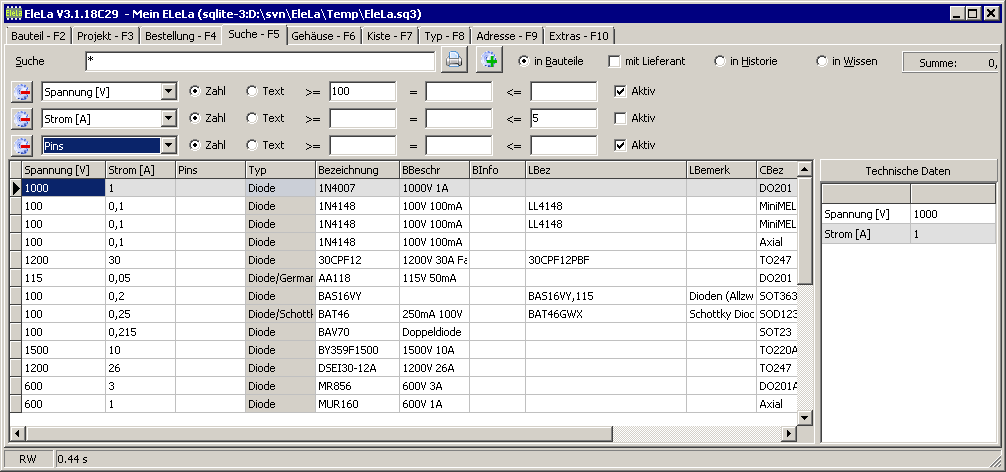The height and width of the screenshot is (472, 1006).
Task: Select the BAV70 table cell
Action: coord(357,332)
